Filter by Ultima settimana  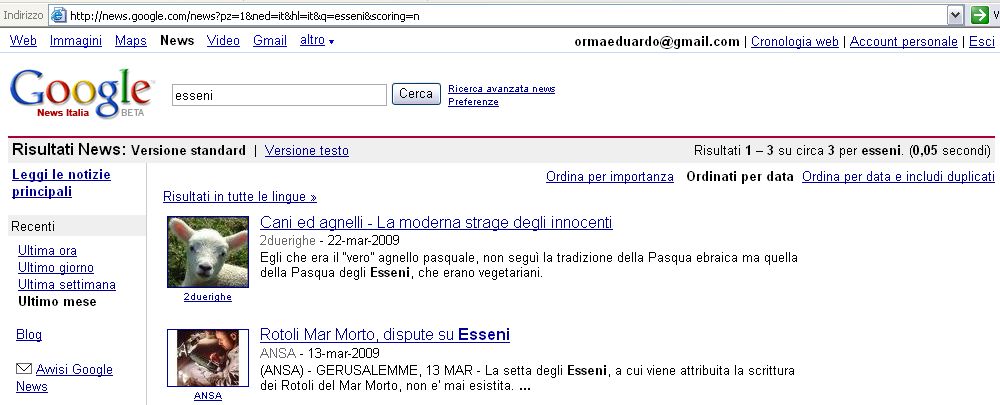point(67,284)
